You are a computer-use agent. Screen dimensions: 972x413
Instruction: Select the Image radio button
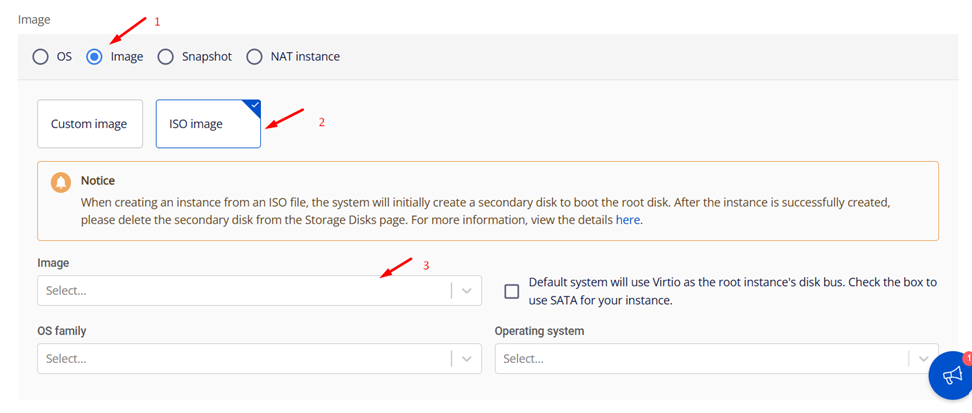pyautogui.click(x=95, y=57)
